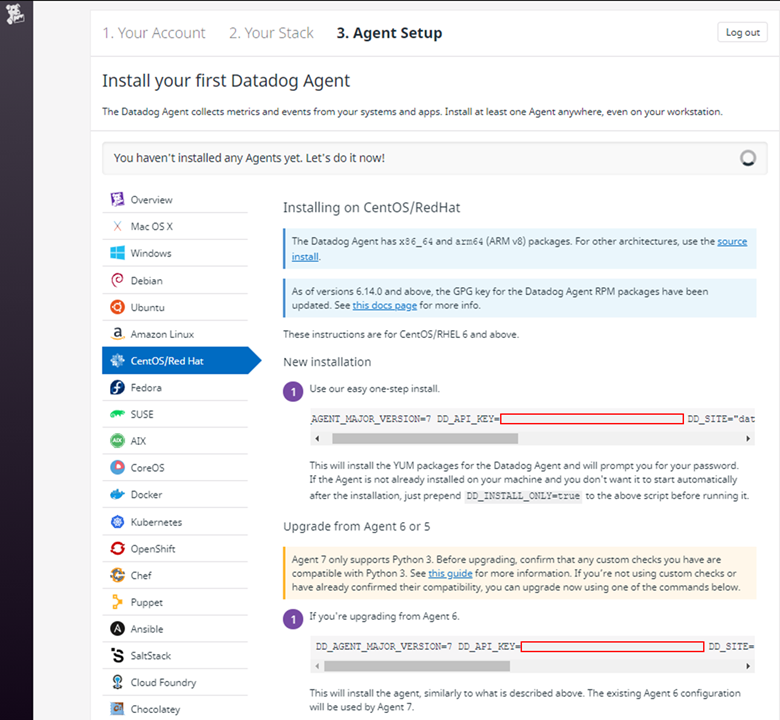Open the Overview platform entry
Viewport: 780px width, 720px height.
(x=175, y=200)
